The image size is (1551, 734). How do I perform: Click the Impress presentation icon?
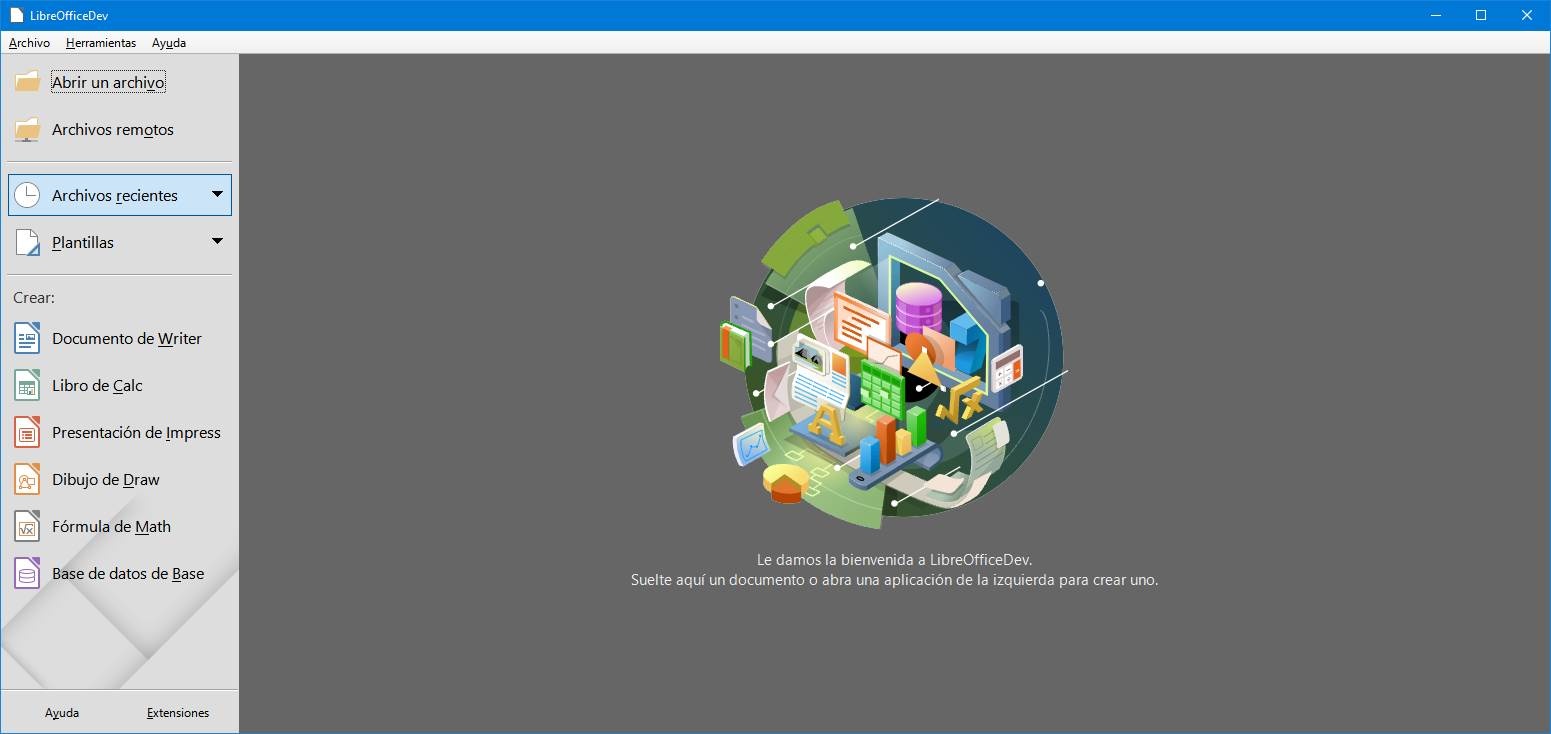tap(27, 432)
